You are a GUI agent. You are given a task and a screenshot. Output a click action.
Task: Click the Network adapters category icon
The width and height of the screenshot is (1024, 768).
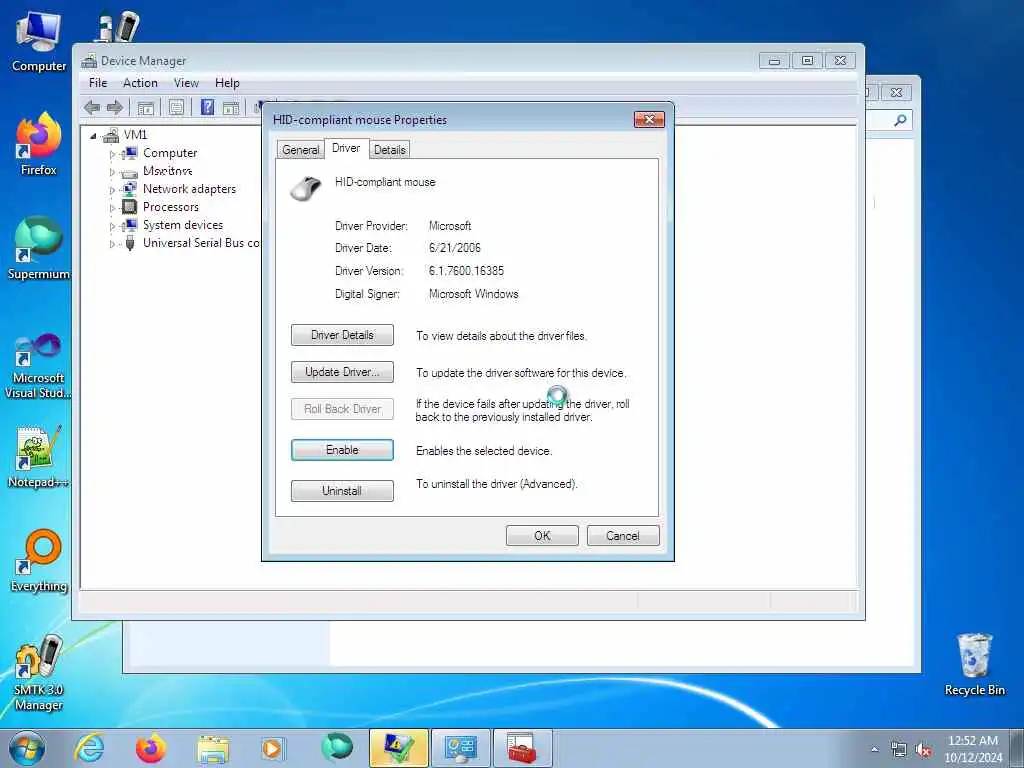pyautogui.click(x=129, y=189)
